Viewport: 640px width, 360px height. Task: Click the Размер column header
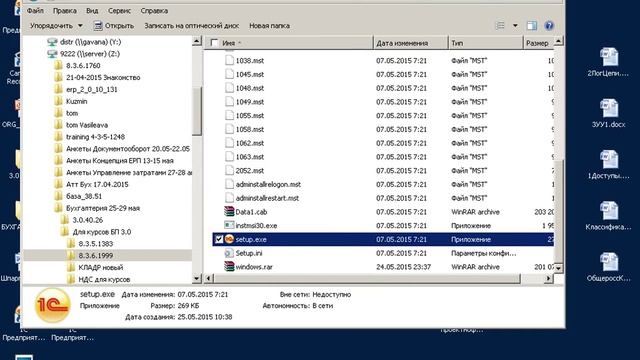(x=537, y=43)
